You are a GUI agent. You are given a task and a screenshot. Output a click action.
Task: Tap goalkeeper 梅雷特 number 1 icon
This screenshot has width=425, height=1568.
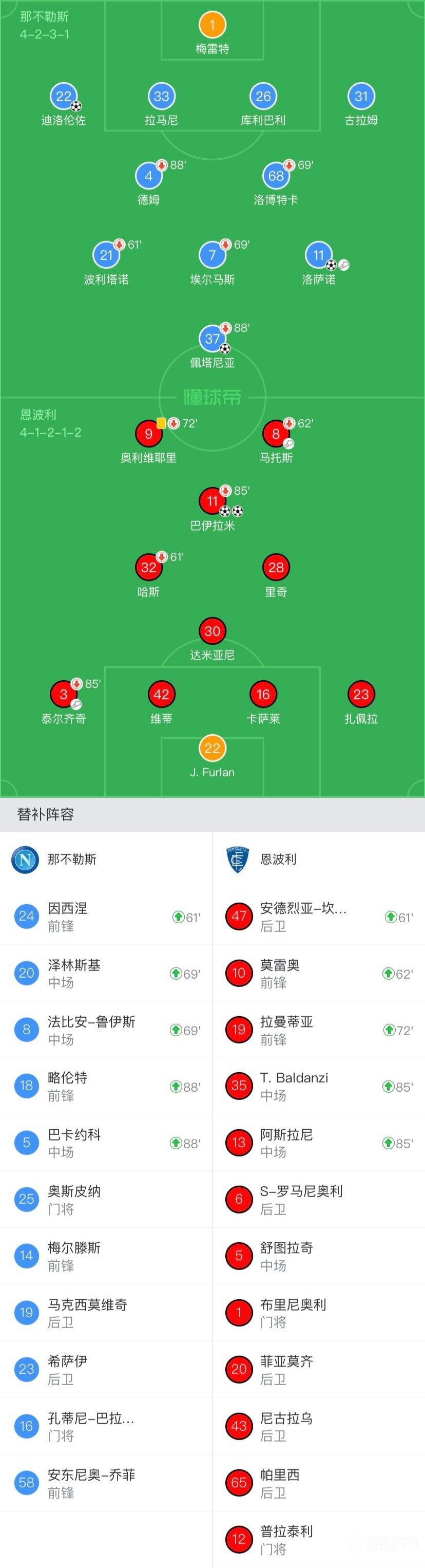(212, 25)
